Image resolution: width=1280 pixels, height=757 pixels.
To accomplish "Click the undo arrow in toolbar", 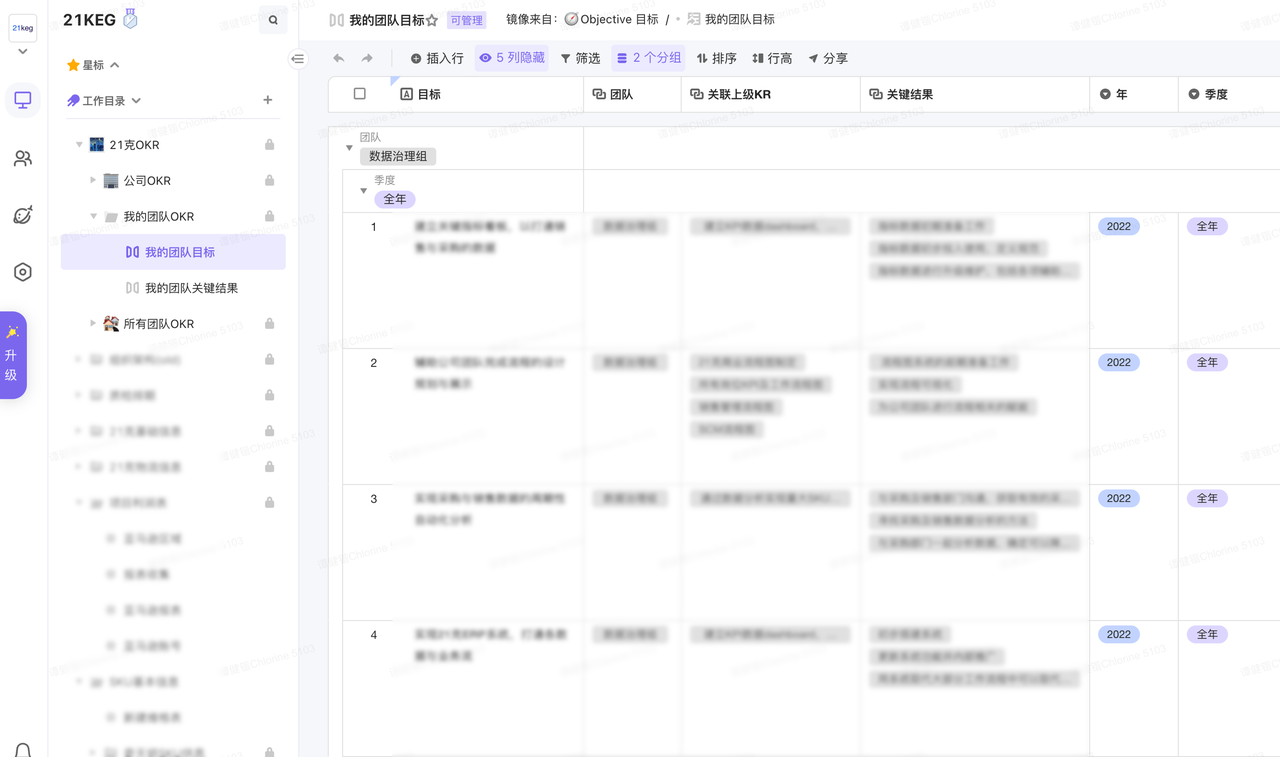I will 339,59.
